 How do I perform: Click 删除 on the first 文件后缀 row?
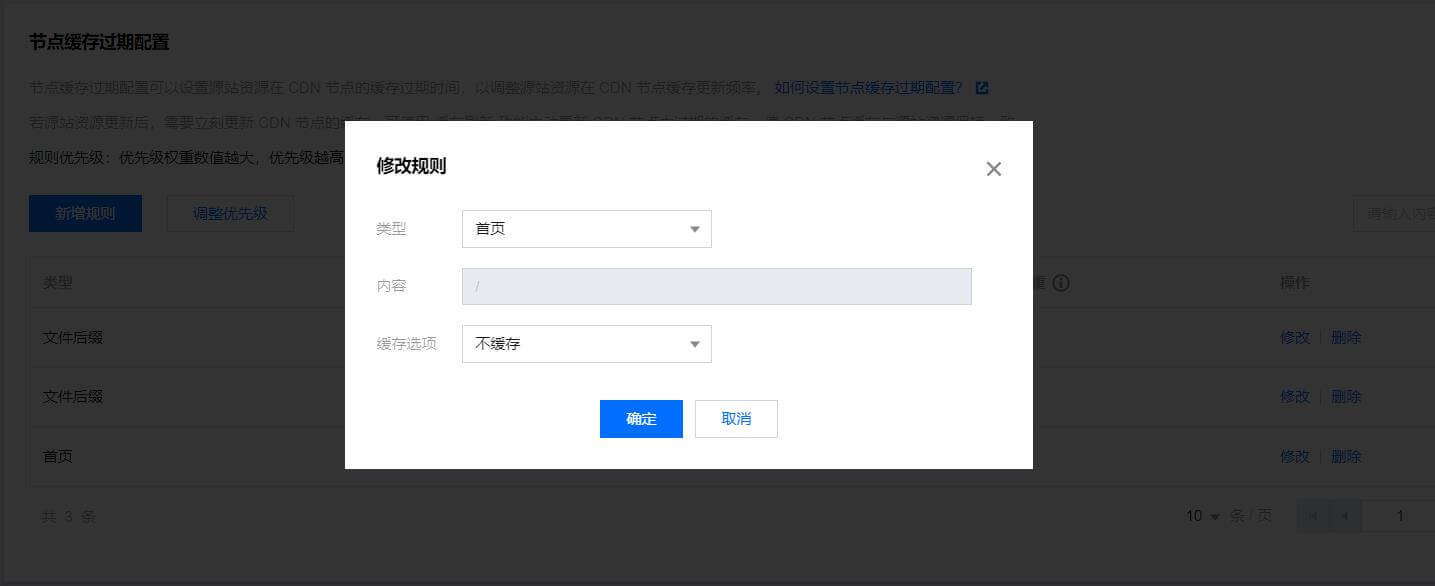[x=1347, y=337]
